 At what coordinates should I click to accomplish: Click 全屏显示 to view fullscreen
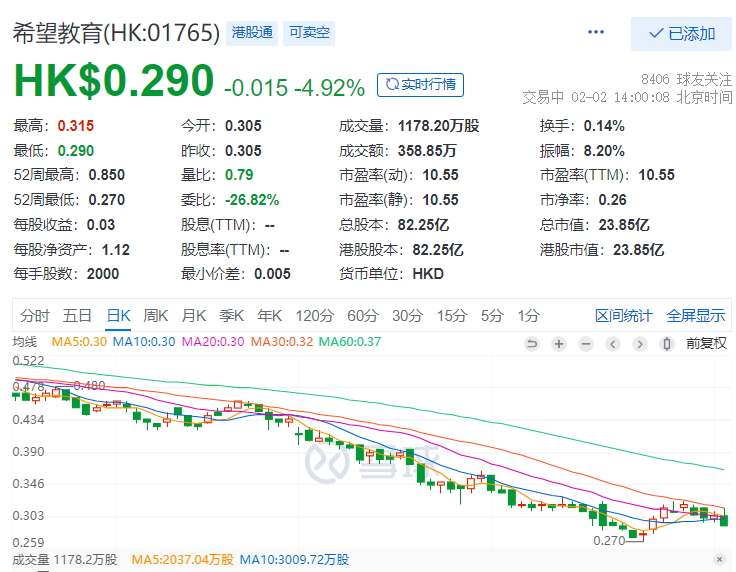[696, 316]
